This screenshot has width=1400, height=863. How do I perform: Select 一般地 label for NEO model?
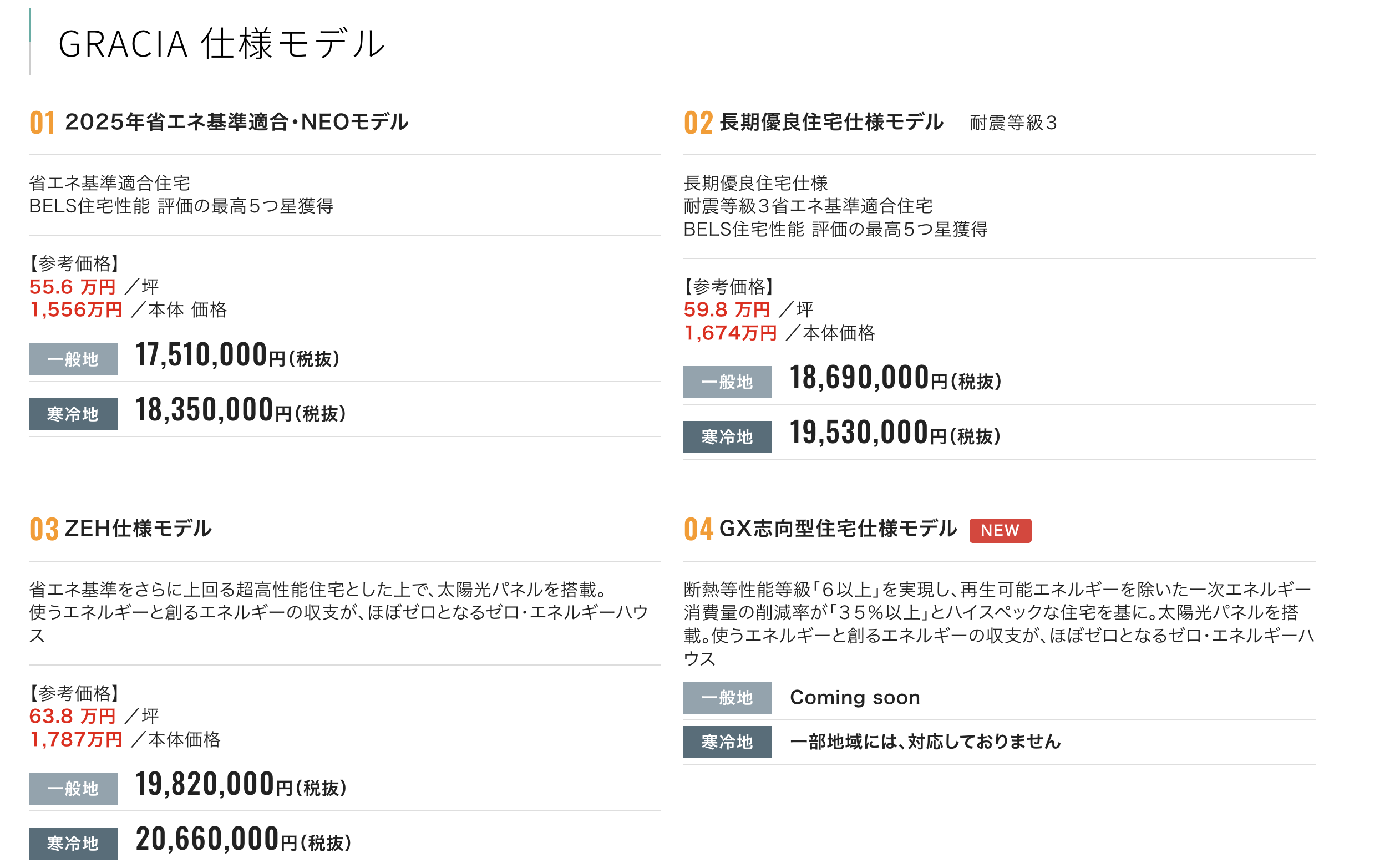point(73,359)
